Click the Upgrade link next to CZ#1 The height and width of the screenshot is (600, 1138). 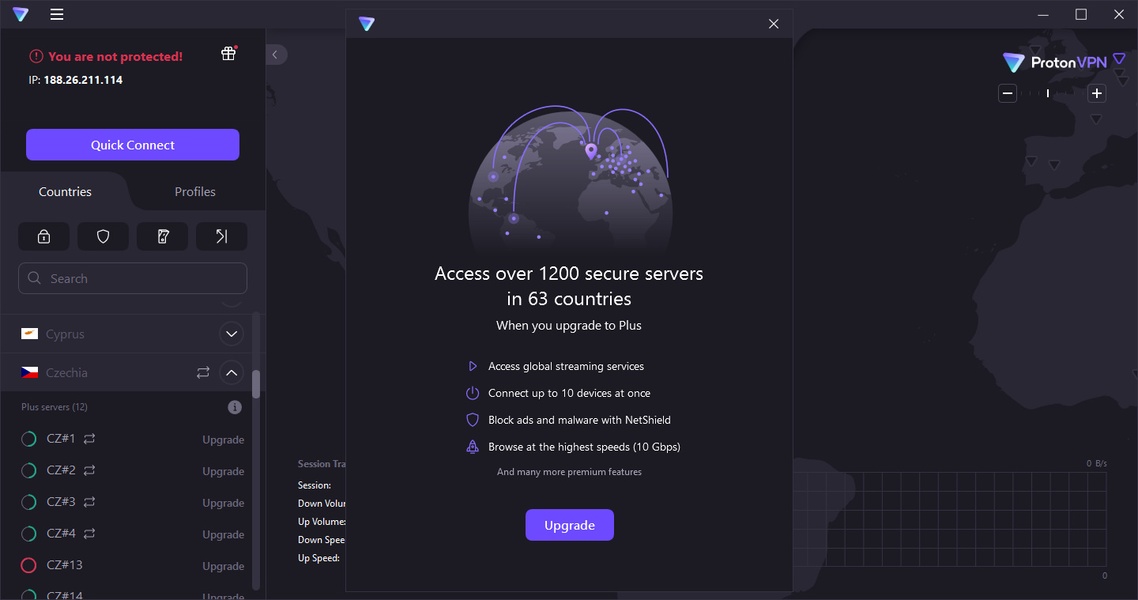223,440
